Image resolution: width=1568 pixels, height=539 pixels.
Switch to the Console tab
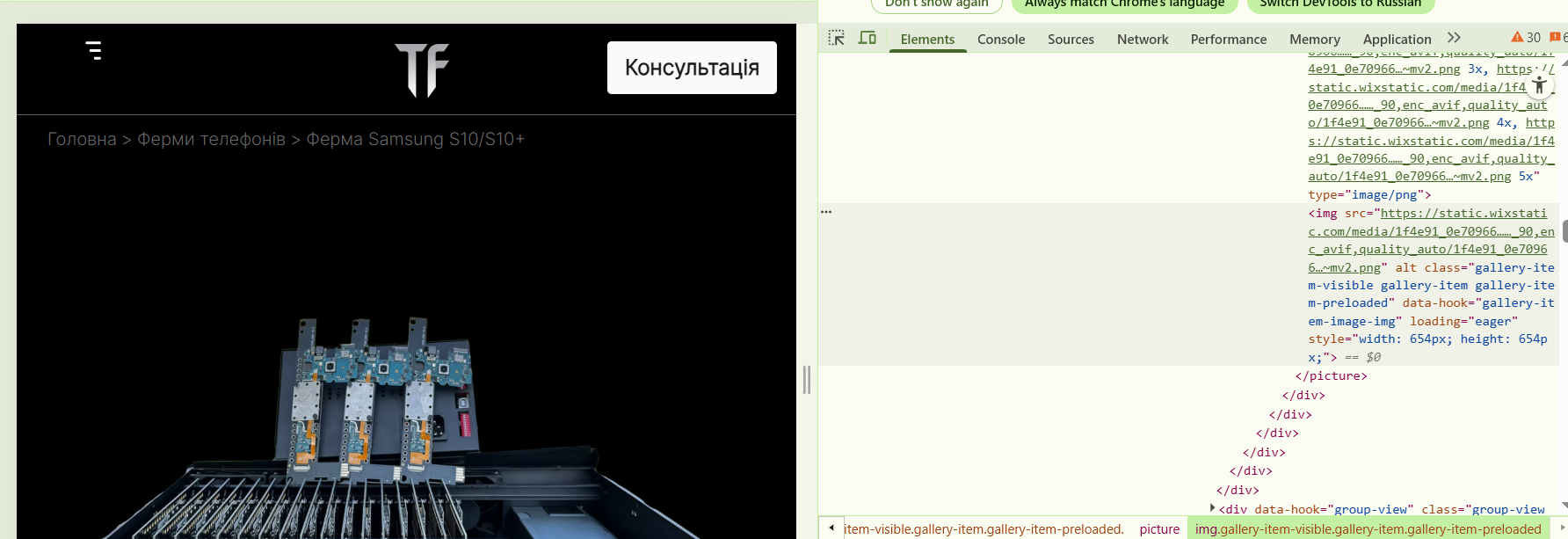tap(1001, 39)
